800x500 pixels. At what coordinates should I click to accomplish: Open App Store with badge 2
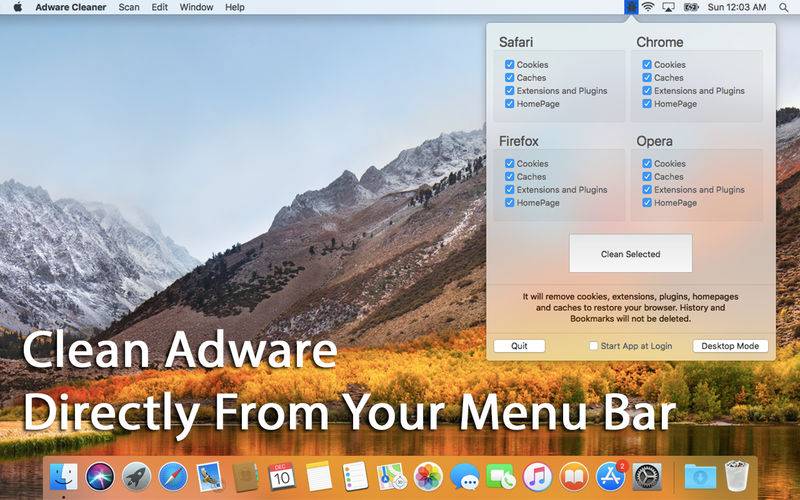(611, 477)
